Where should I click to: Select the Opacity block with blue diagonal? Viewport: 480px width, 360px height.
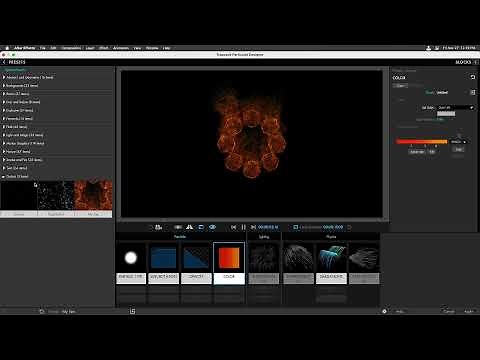click(196, 263)
